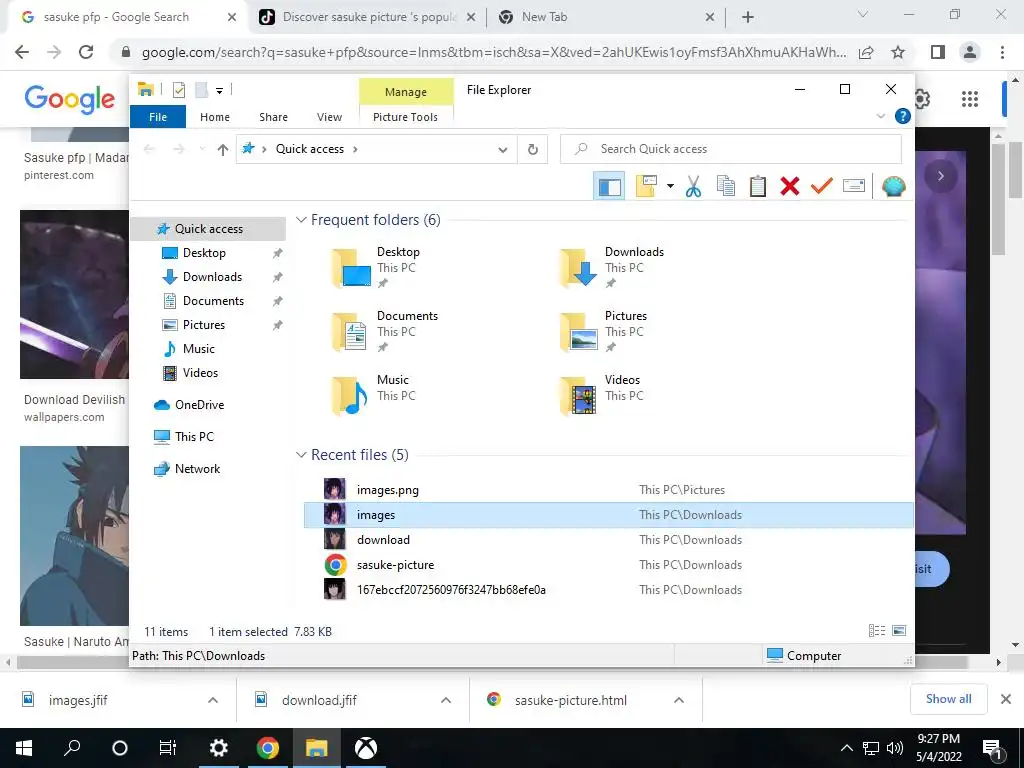The height and width of the screenshot is (768, 1024).
Task: Select Downloads in the navigation pane
Action: click(212, 277)
